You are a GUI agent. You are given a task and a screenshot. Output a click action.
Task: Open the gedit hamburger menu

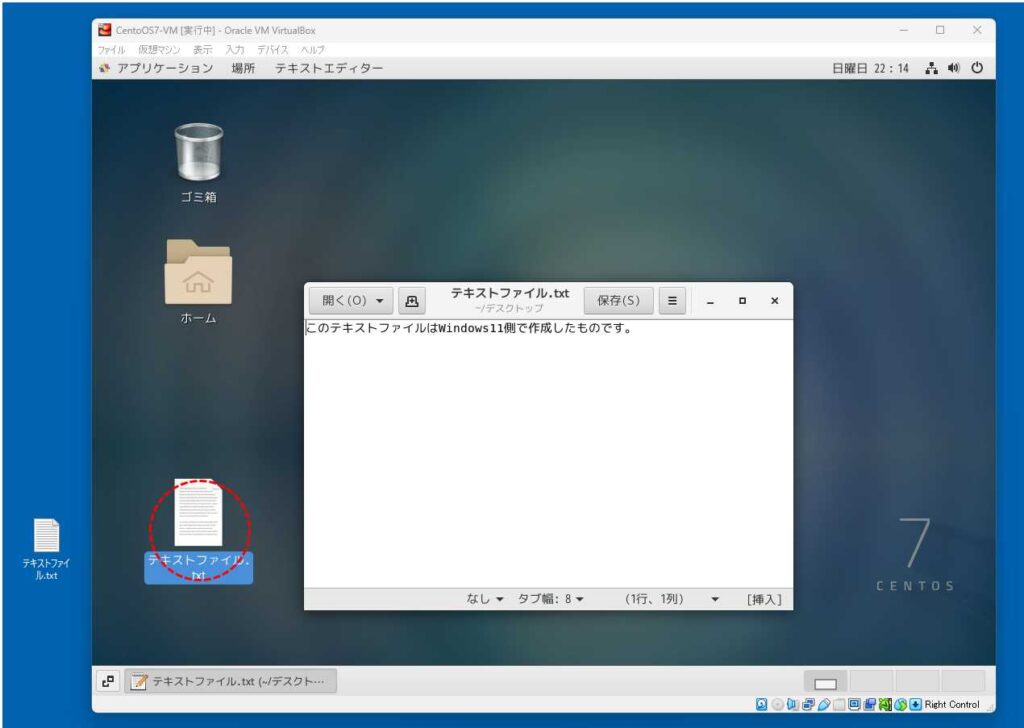[672, 301]
